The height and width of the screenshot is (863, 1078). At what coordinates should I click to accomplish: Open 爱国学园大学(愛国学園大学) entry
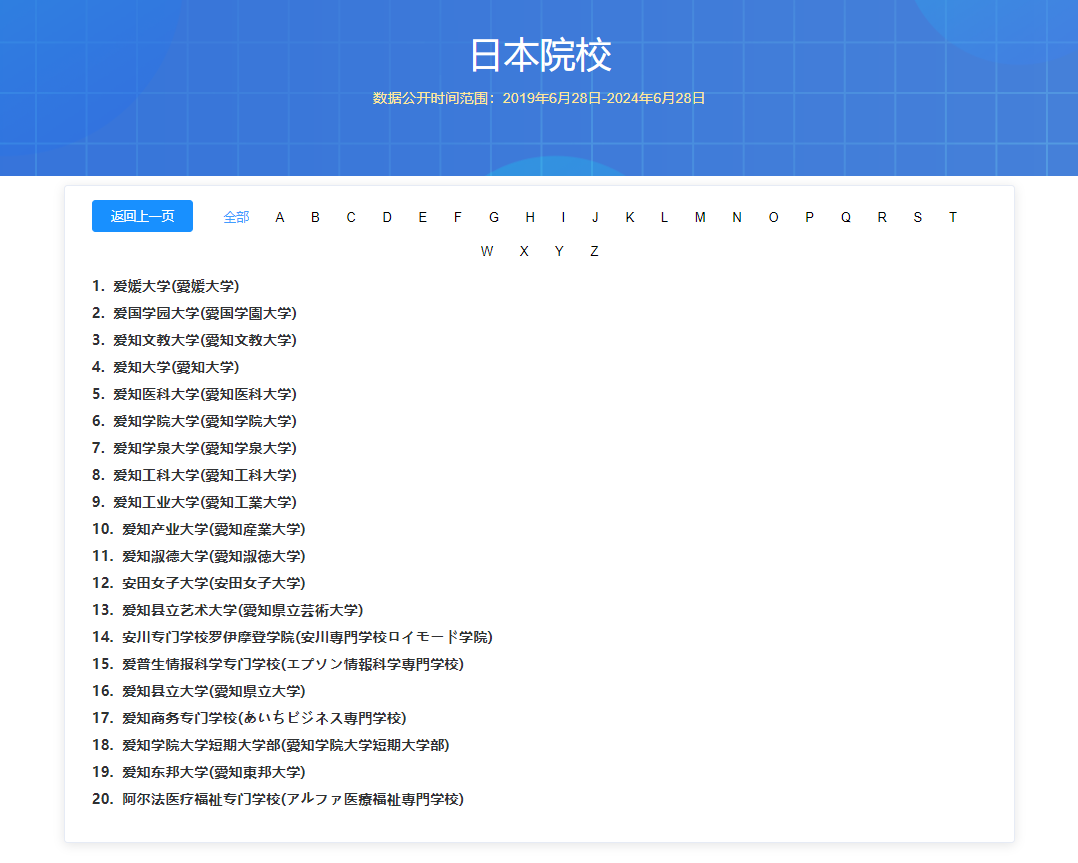coord(205,313)
